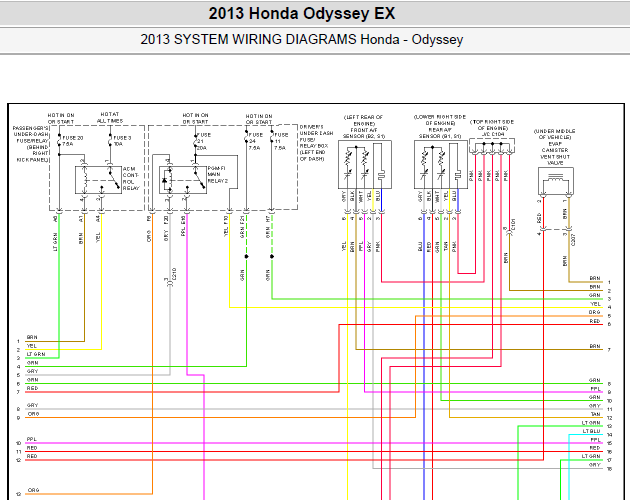630x500 pixels.
Task: Click the "REAR A/F SENSOR (B1, S1)" label
Action: point(440,133)
